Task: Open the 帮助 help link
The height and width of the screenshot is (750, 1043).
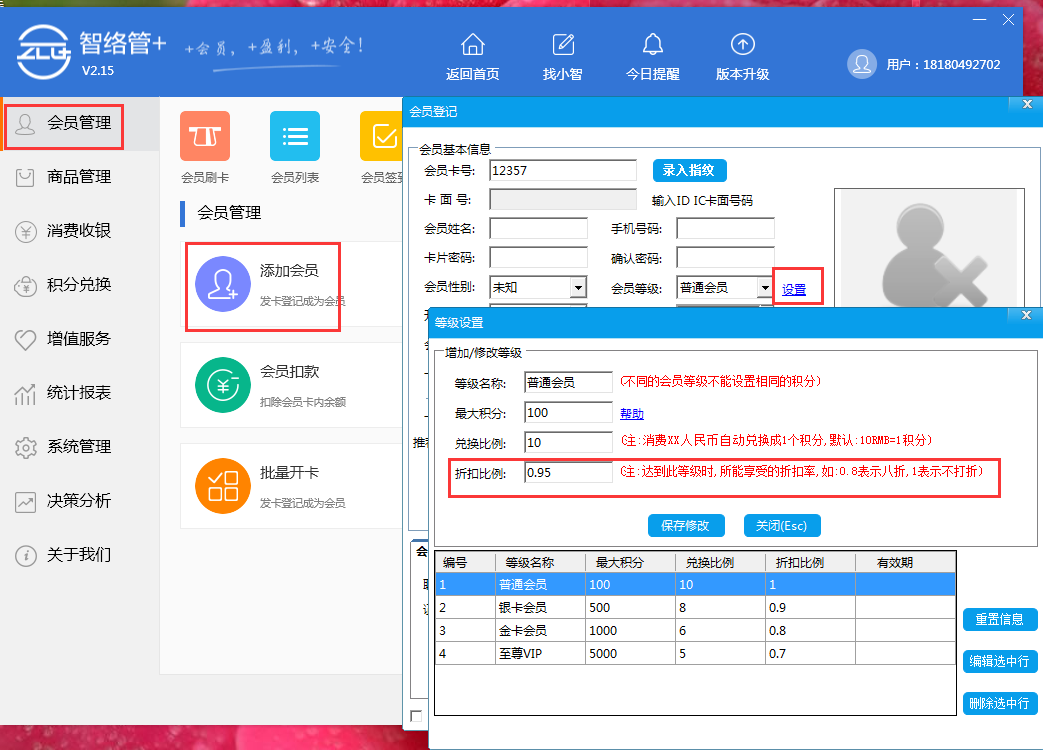Action: 631,413
